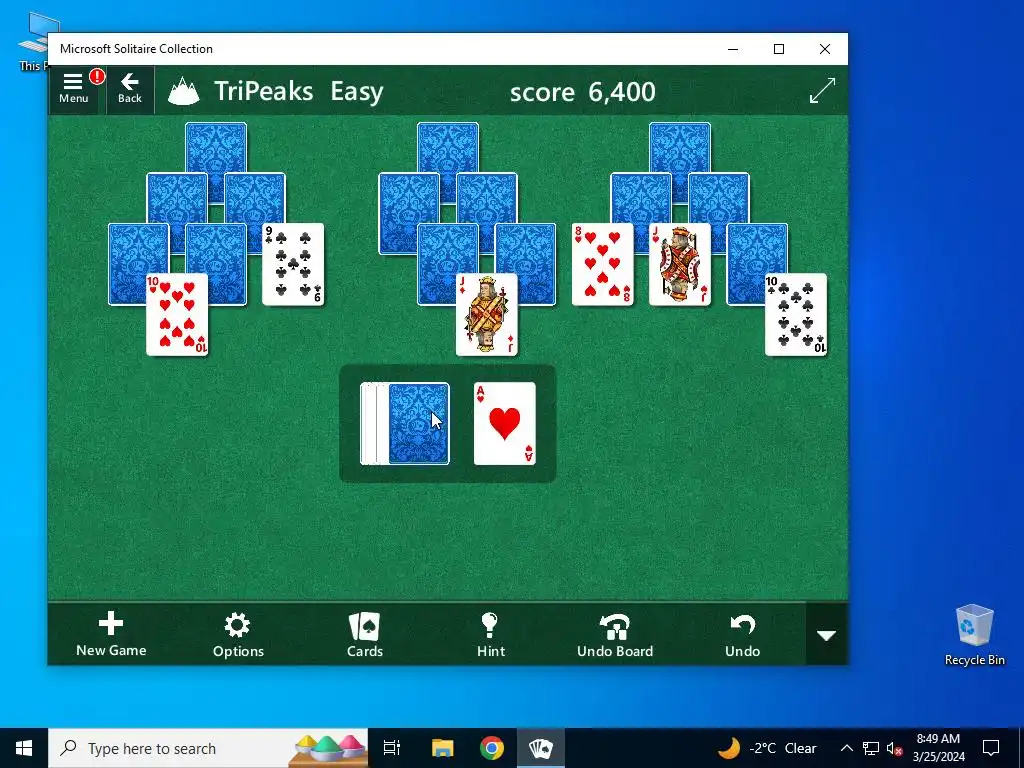Focus the taskbar search box

(x=208, y=748)
